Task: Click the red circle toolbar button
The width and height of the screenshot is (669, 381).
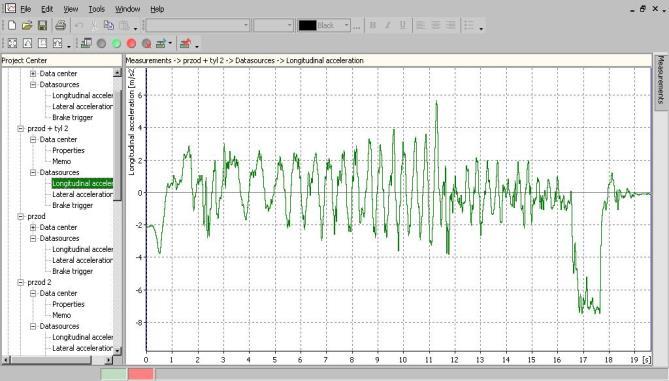Action: tap(131, 44)
